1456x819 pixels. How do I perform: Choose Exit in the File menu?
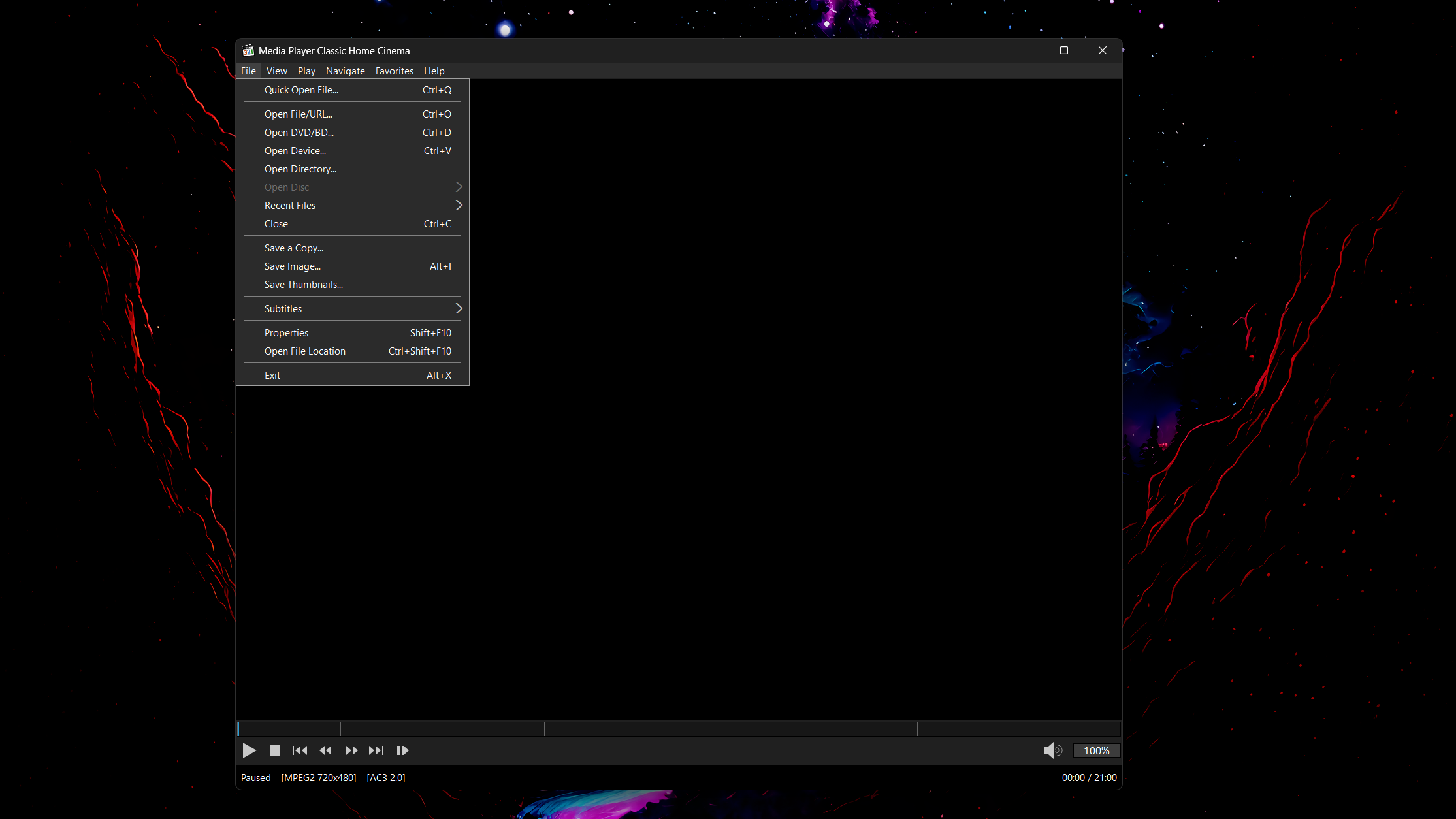click(x=353, y=375)
